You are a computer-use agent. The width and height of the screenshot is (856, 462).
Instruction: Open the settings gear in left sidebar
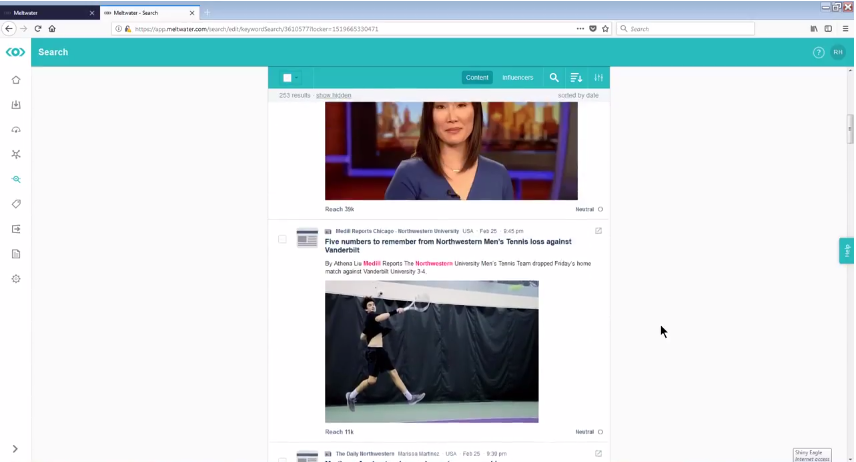pos(16,279)
